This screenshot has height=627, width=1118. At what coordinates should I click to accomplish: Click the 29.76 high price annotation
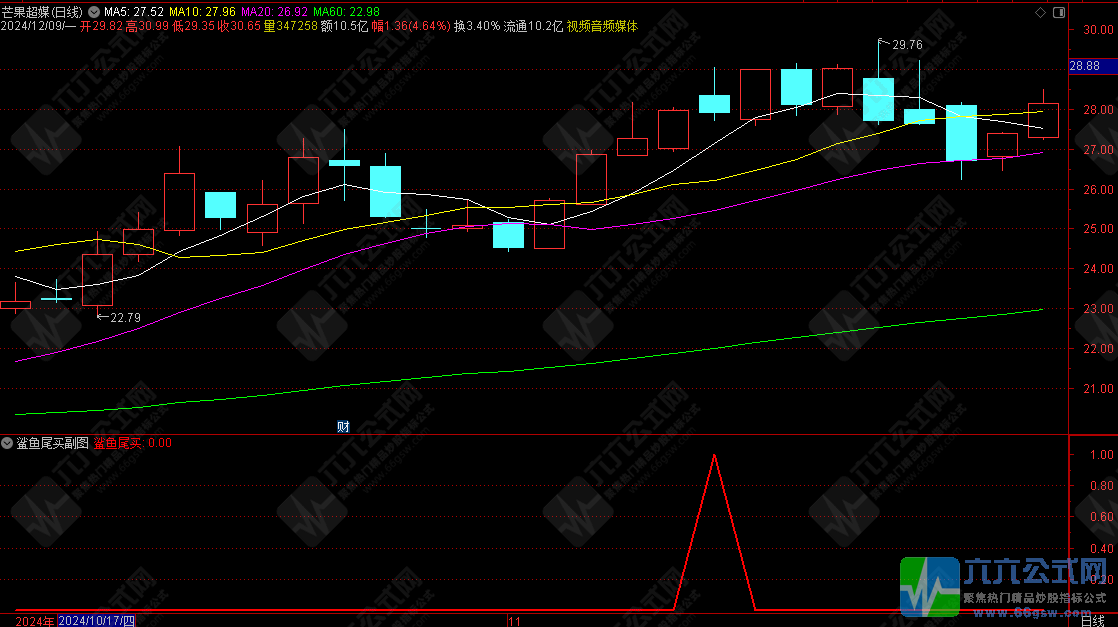coord(906,45)
